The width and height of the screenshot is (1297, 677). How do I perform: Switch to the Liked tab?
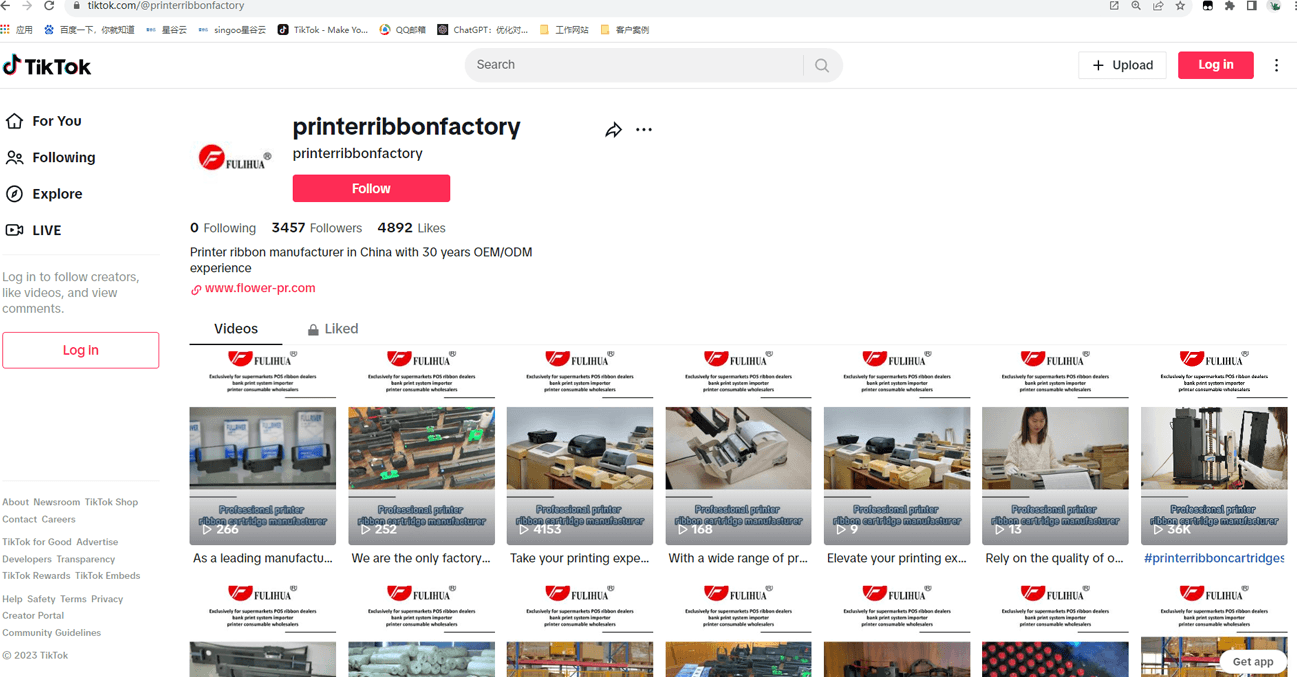point(333,329)
